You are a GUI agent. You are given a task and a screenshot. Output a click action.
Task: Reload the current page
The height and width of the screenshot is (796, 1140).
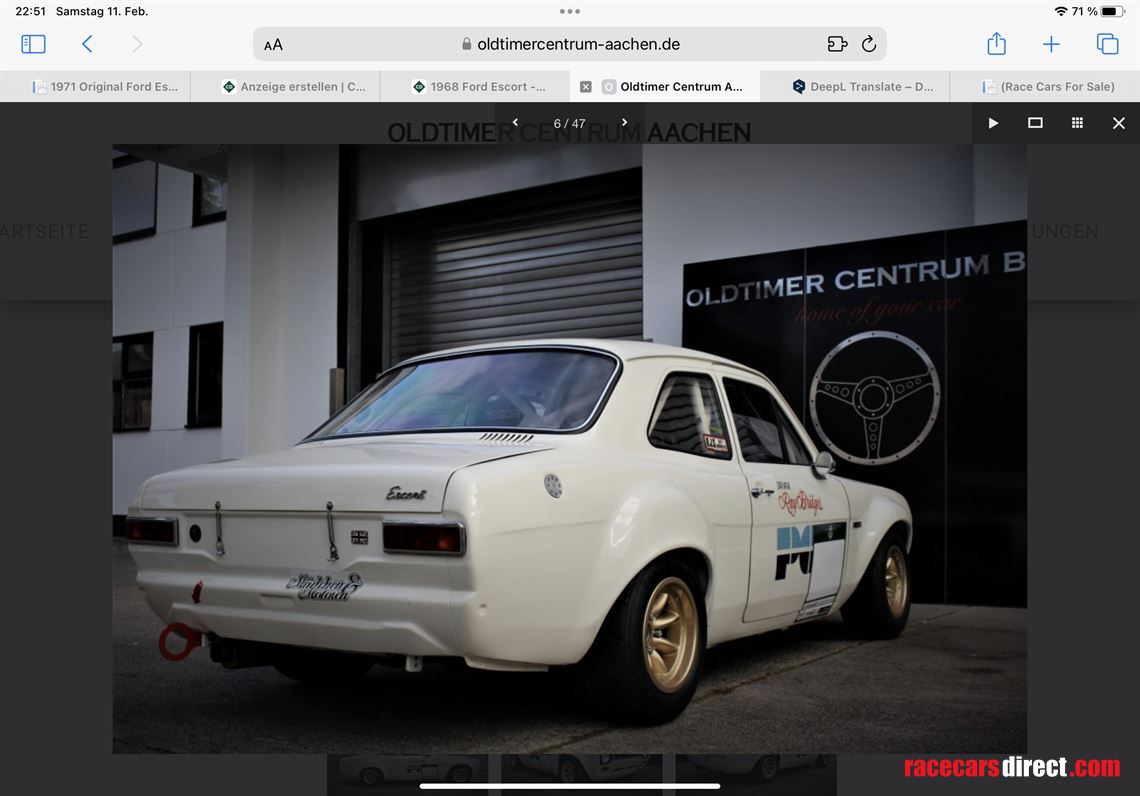coord(869,44)
